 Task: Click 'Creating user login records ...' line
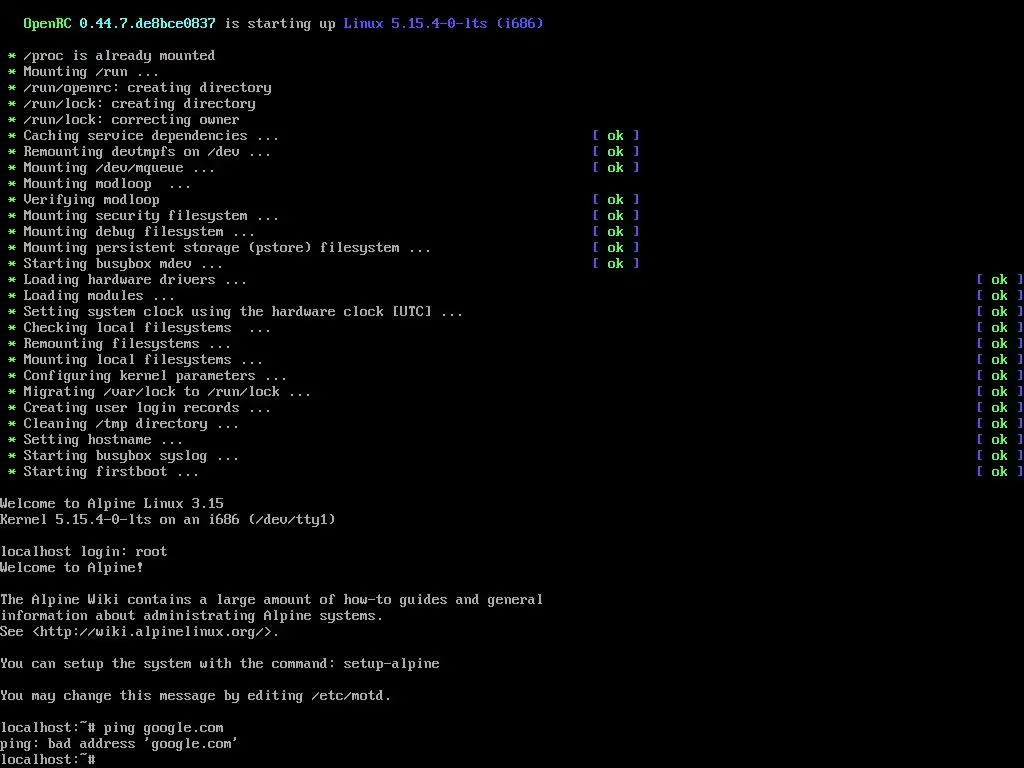147,408
